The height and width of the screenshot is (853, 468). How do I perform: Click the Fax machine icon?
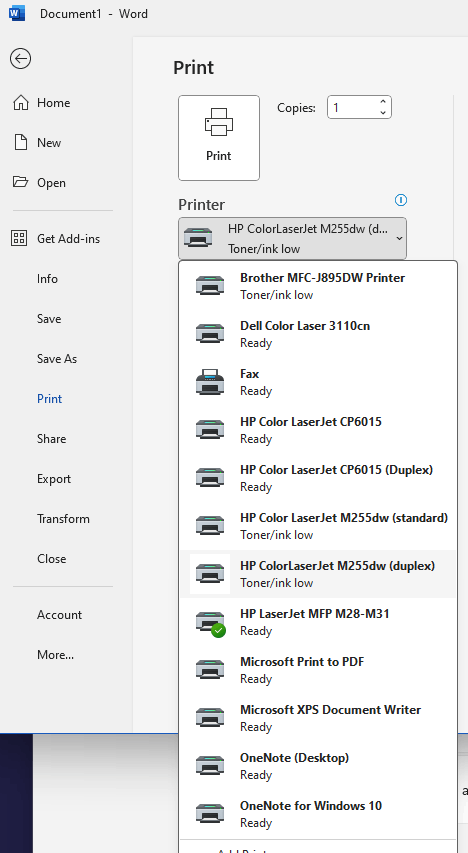pos(210,382)
